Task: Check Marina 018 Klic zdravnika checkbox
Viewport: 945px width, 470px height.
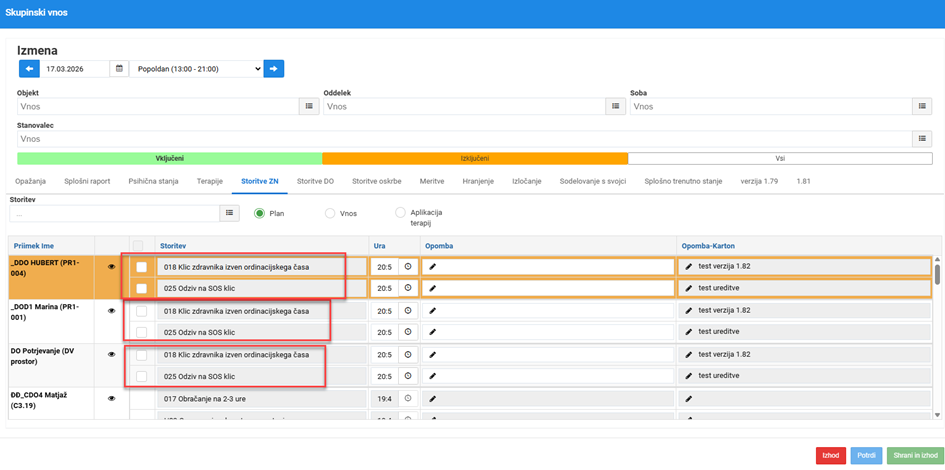Action: [142, 311]
